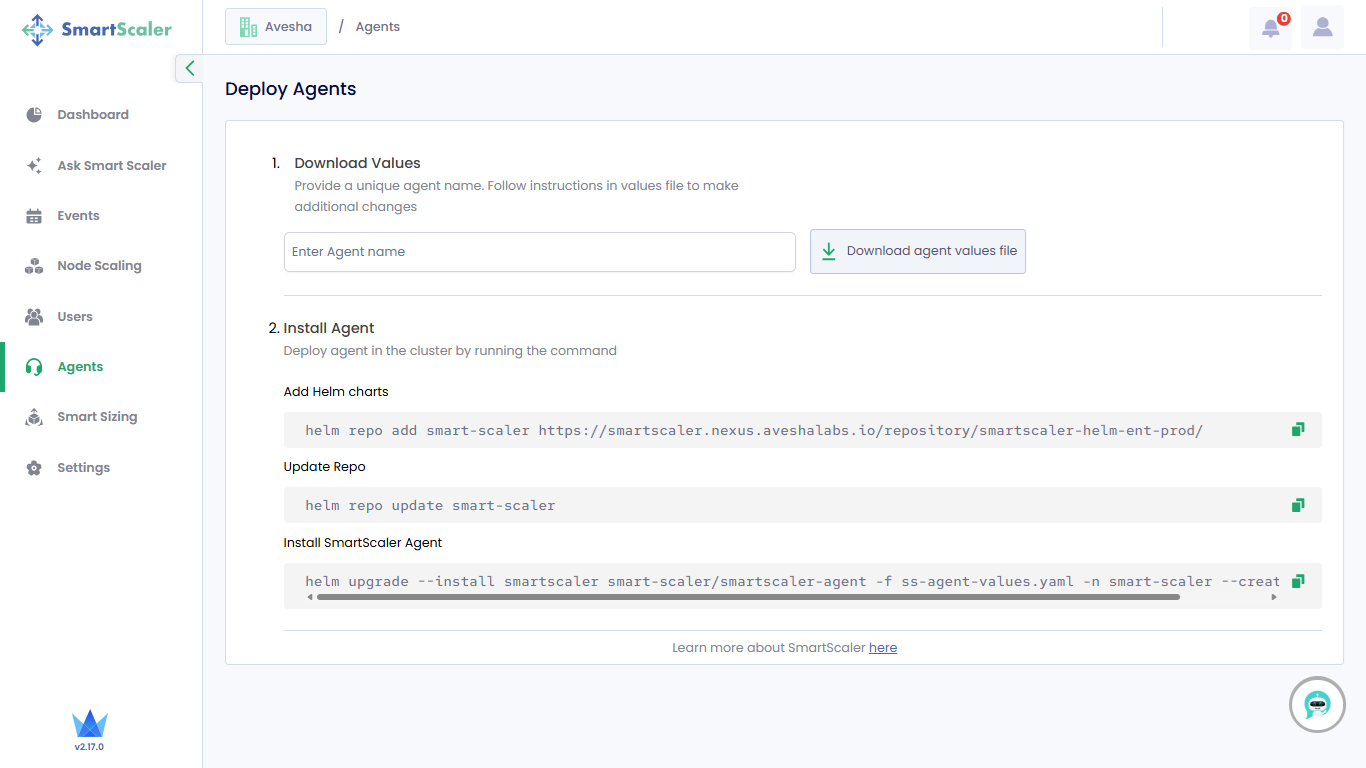Click the crown icon above version number
1366x768 pixels.
[x=90, y=724]
